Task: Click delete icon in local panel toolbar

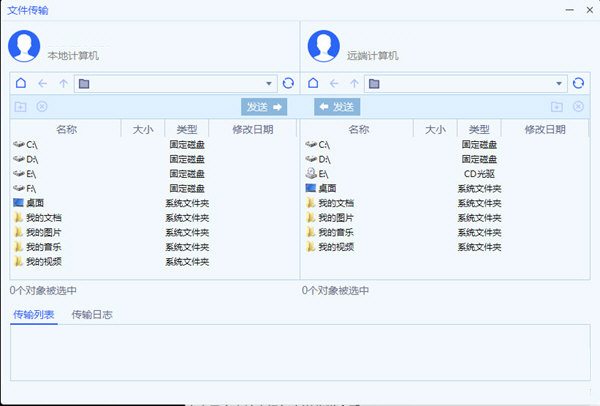Action: click(x=42, y=107)
